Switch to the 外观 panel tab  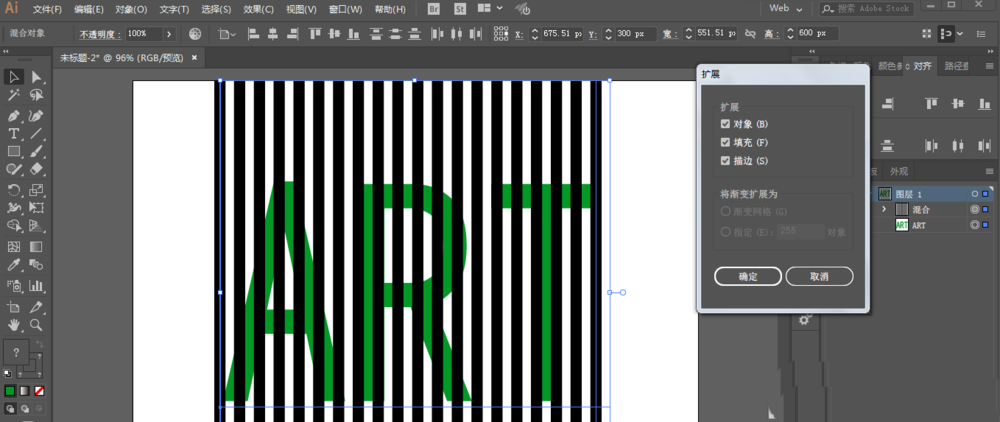[898, 171]
